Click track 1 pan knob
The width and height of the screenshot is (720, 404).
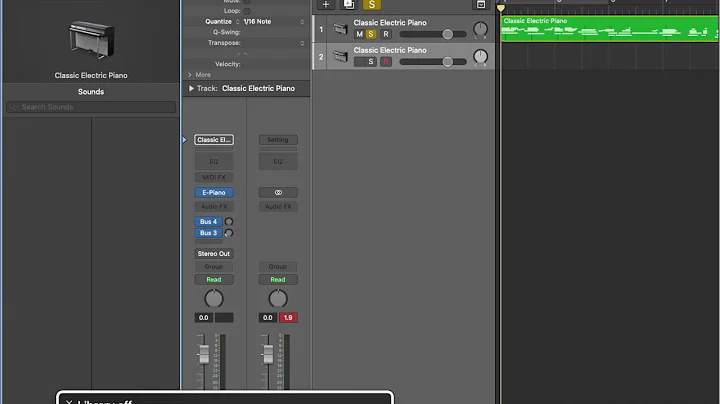click(x=480, y=29)
